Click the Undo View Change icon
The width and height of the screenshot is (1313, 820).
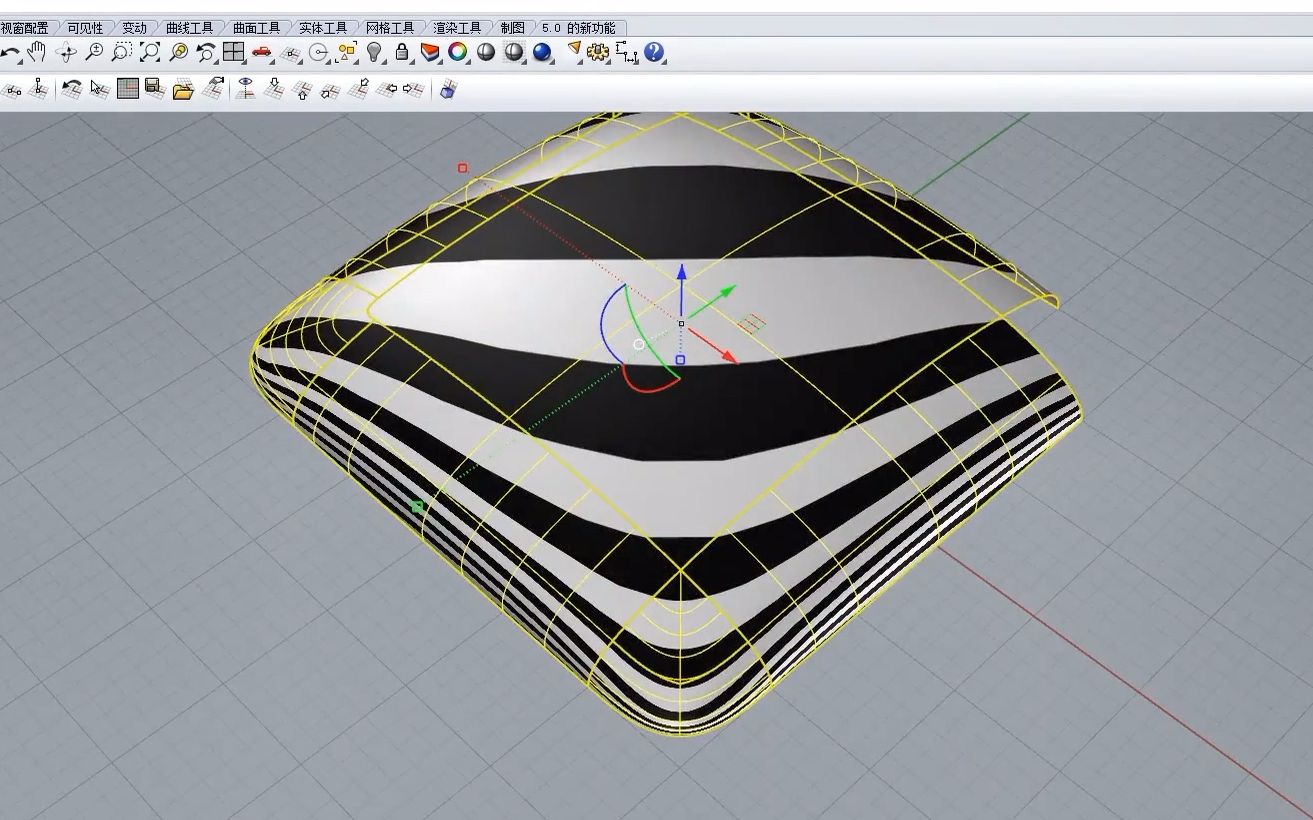[206, 52]
